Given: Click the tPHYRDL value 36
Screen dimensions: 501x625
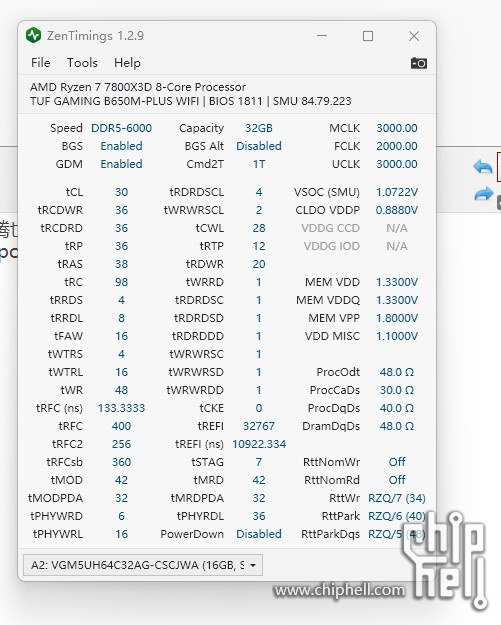Looking at the screenshot, I should click(259, 516).
